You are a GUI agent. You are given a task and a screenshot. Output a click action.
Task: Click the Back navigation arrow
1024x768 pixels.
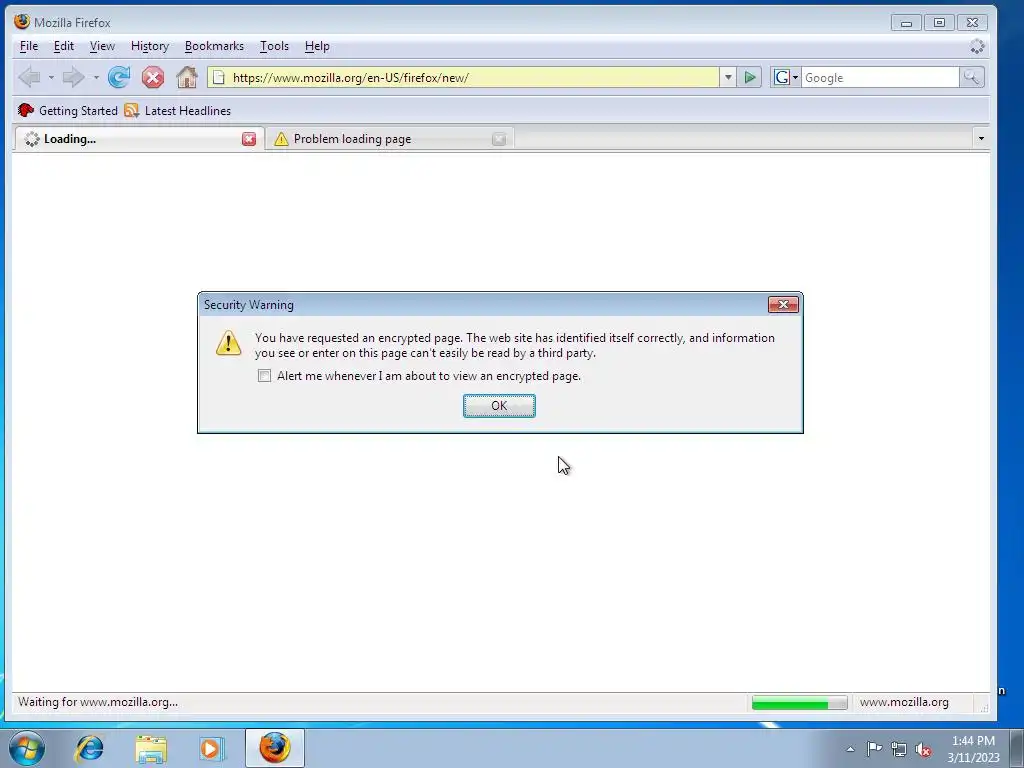[x=29, y=77]
